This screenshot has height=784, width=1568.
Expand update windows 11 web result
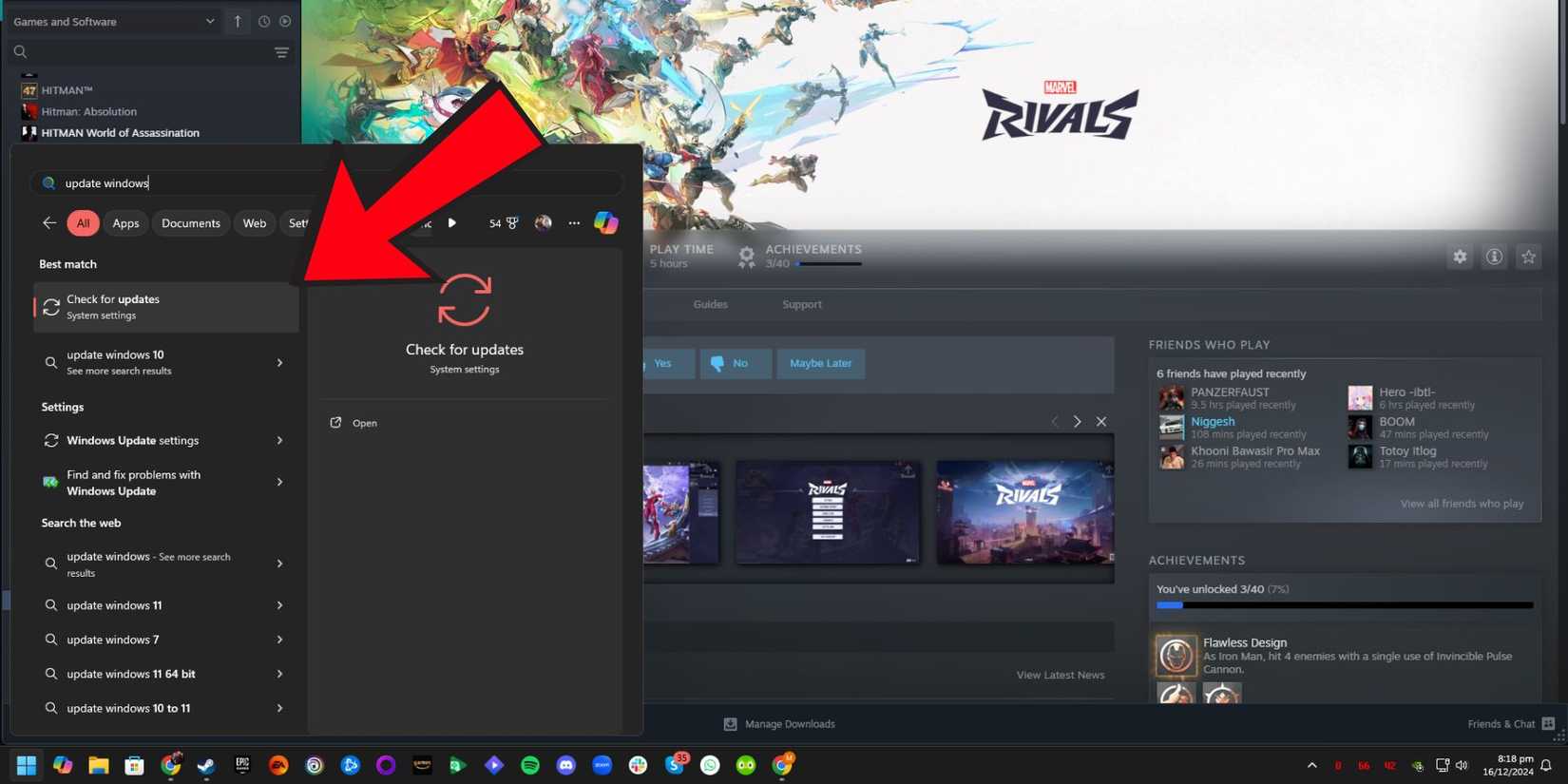click(279, 605)
